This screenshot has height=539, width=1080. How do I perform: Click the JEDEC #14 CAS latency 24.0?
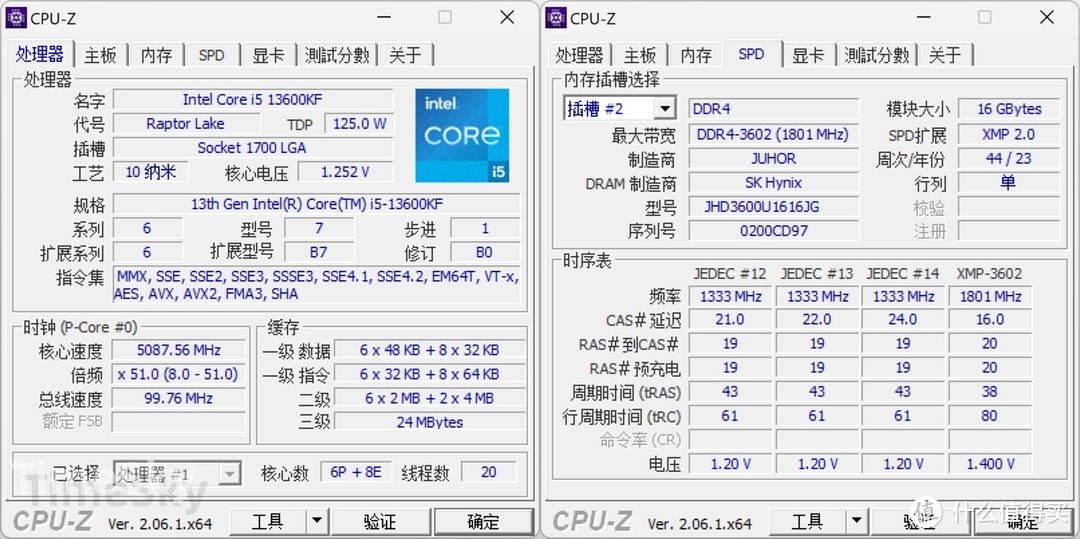(902, 319)
